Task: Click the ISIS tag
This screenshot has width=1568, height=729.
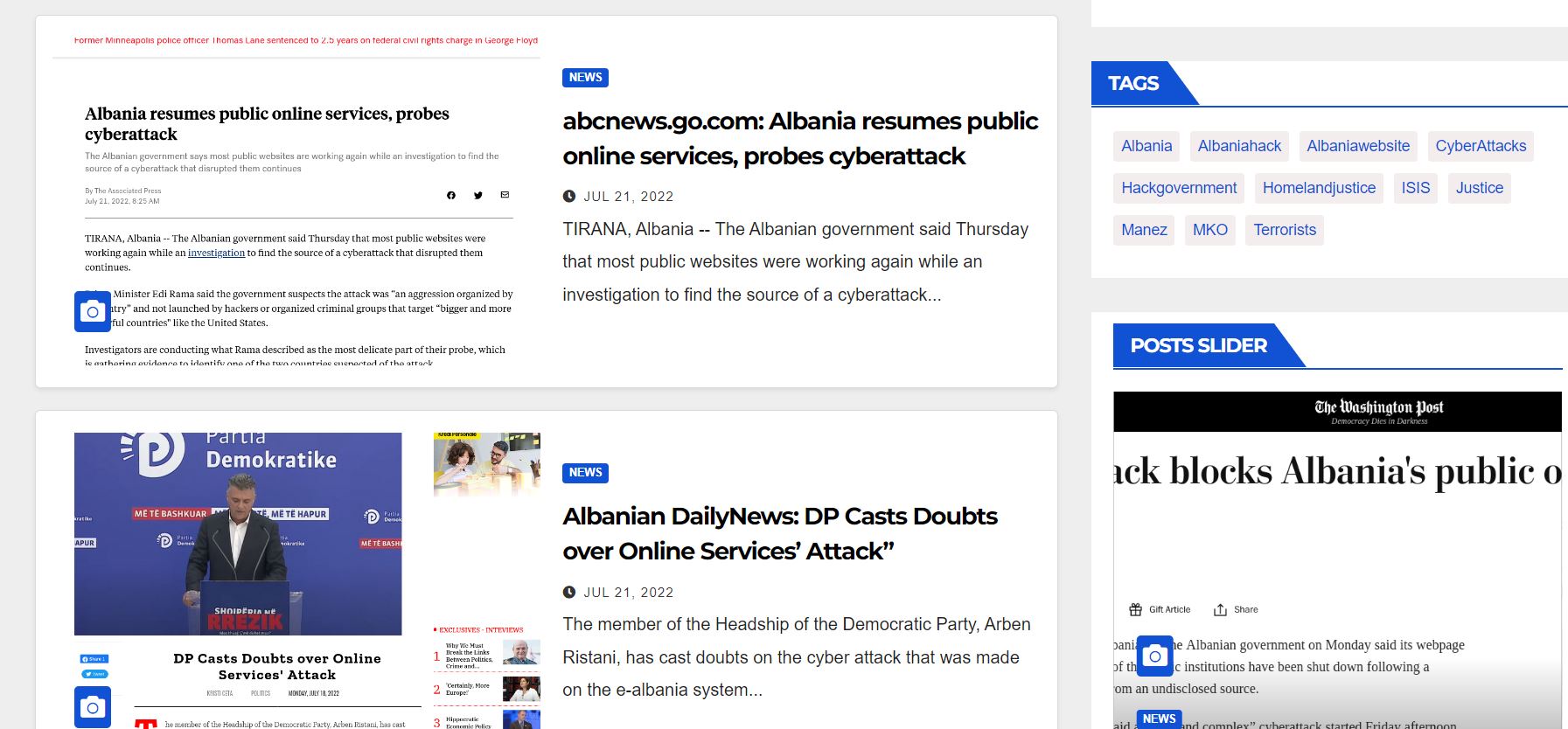Action: 1415,188
